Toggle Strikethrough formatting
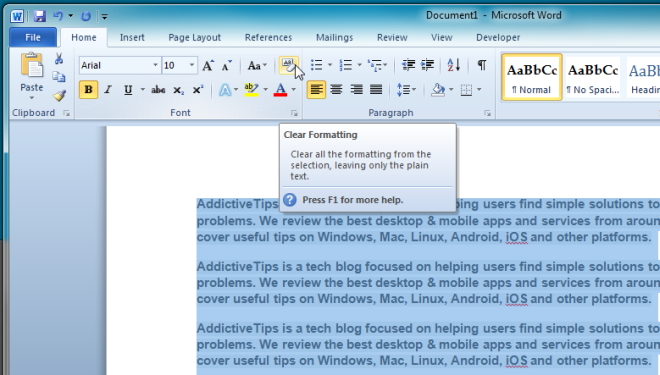Screen dimensions: 660x375 click(x=158, y=90)
